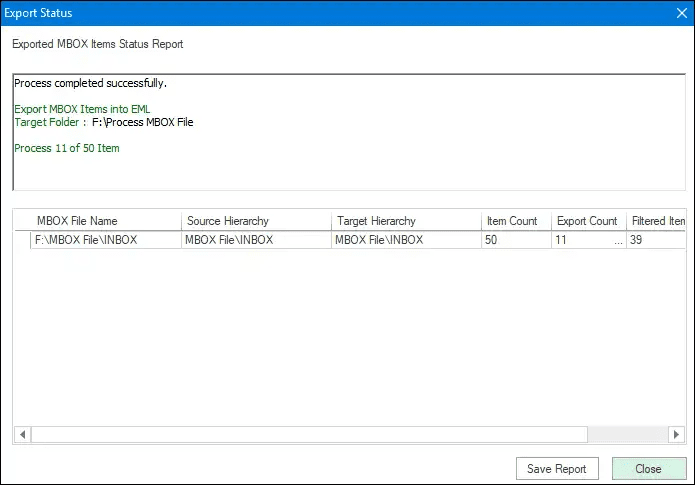695x485 pixels.
Task: Click the Close button
Action: click(649, 469)
